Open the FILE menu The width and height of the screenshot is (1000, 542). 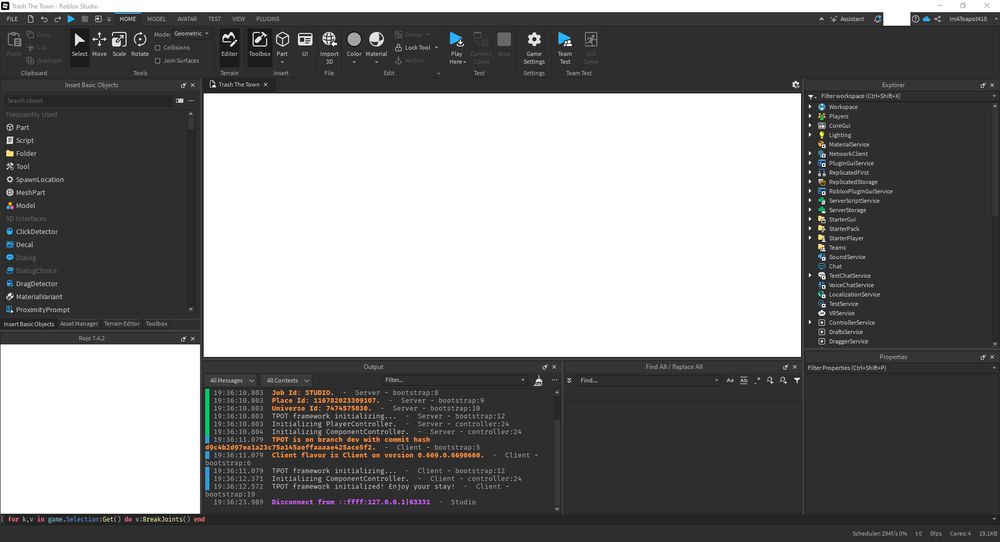tap(12, 19)
